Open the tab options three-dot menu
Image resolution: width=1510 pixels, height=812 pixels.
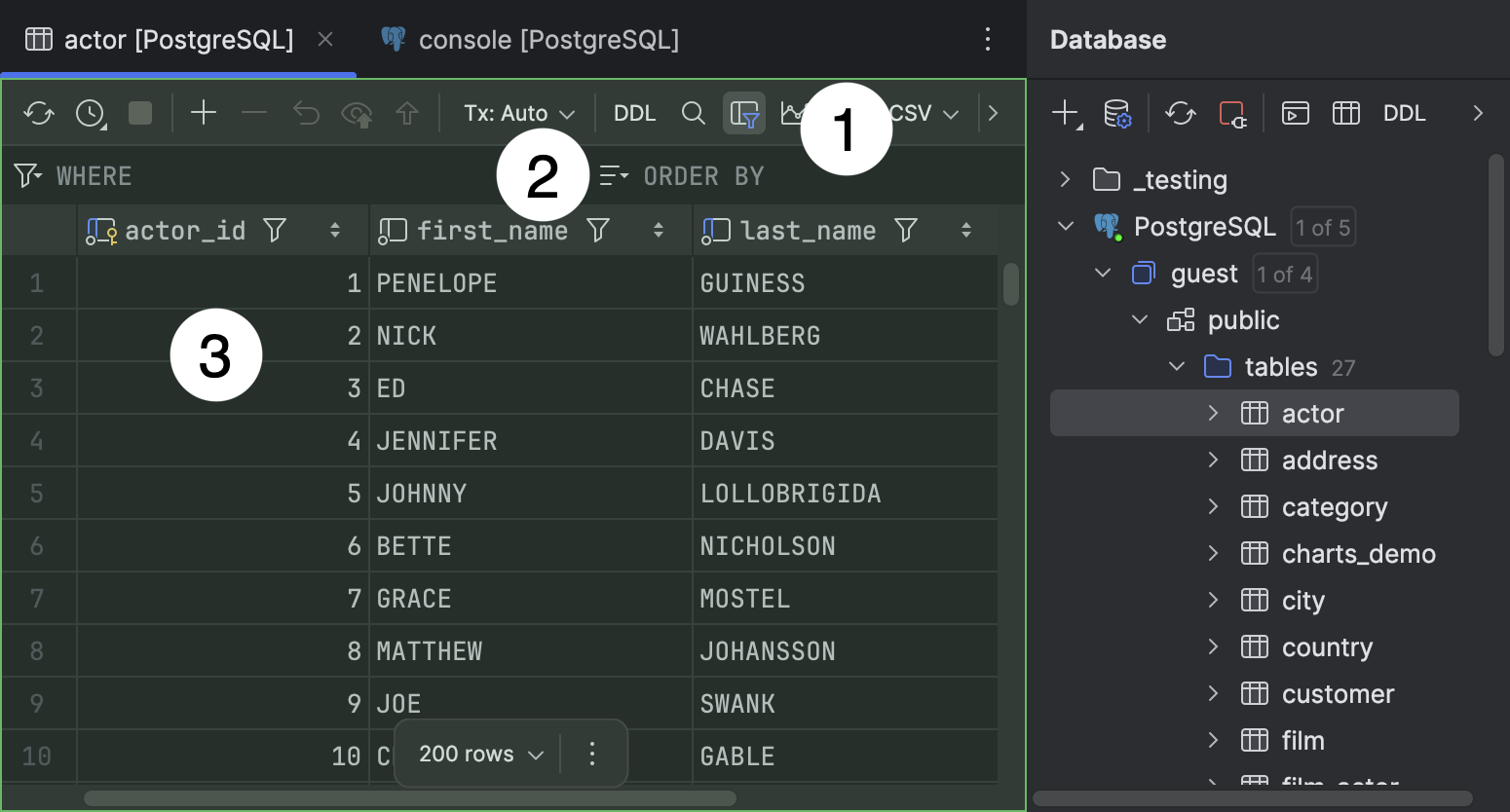tap(988, 39)
